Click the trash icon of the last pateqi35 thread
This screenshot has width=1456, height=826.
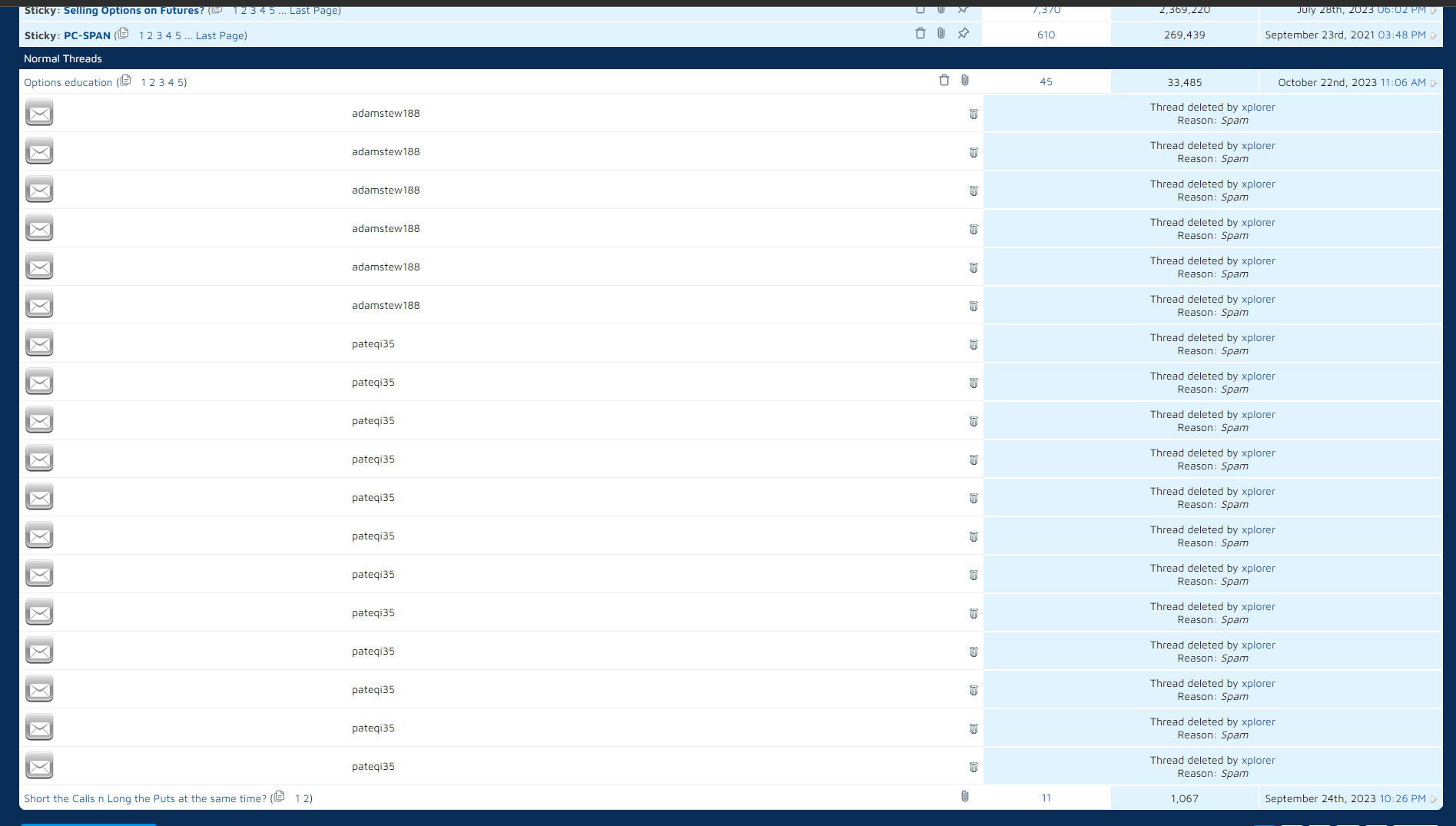point(973,767)
